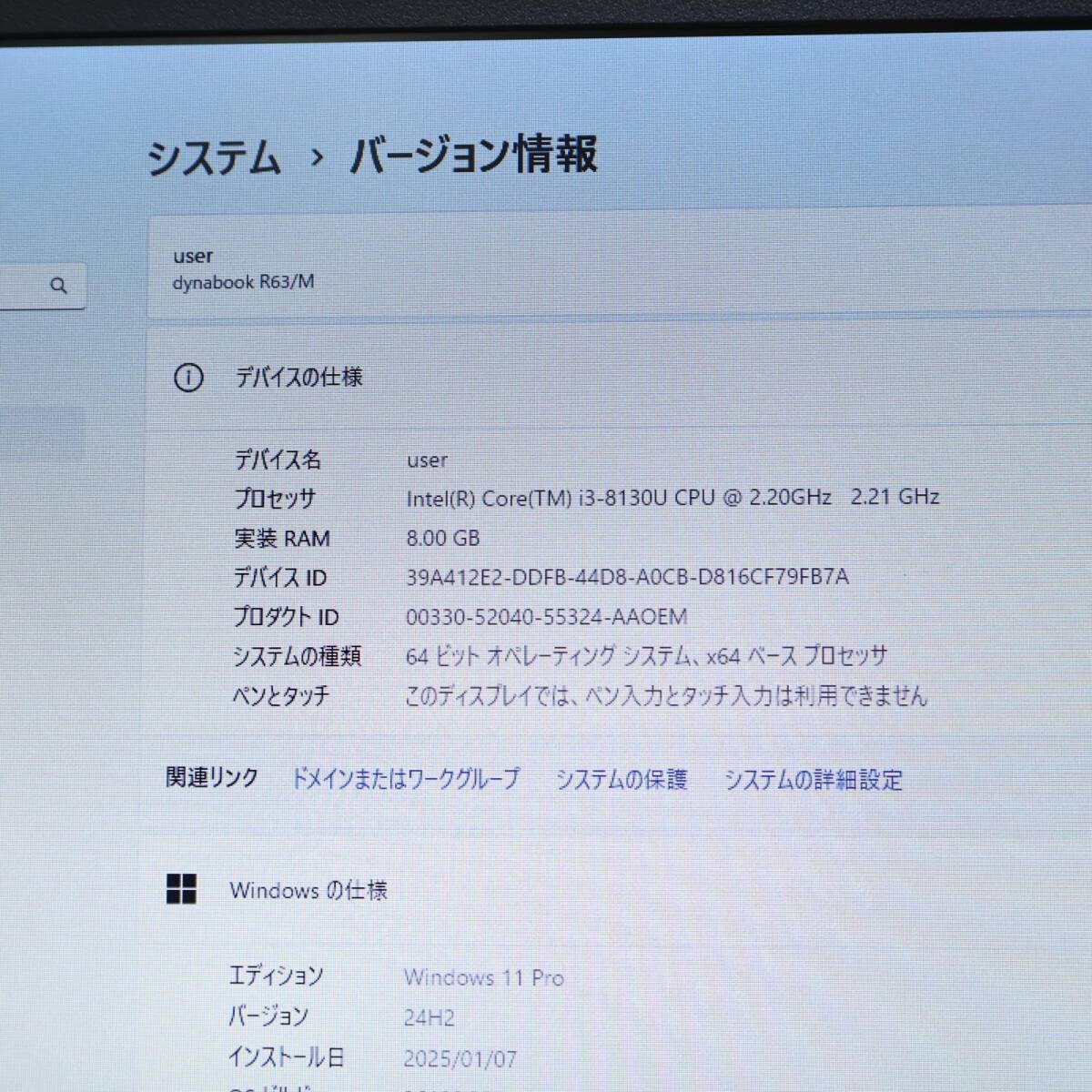Click the エディション label
Screen dimensions: 1092x1092
click(x=276, y=976)
